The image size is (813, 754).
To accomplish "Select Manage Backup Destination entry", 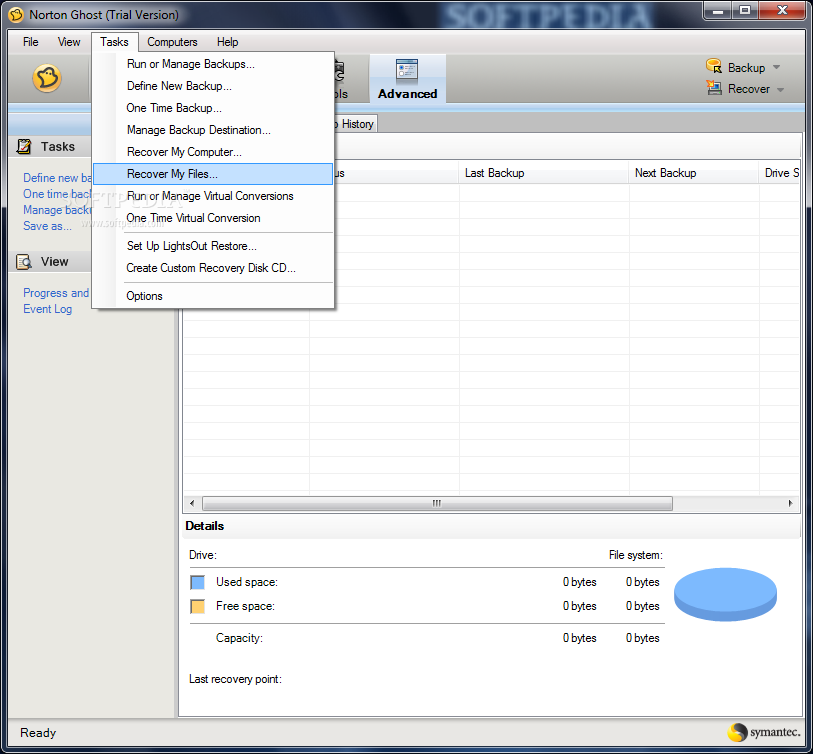I will [x=213, y=130].
